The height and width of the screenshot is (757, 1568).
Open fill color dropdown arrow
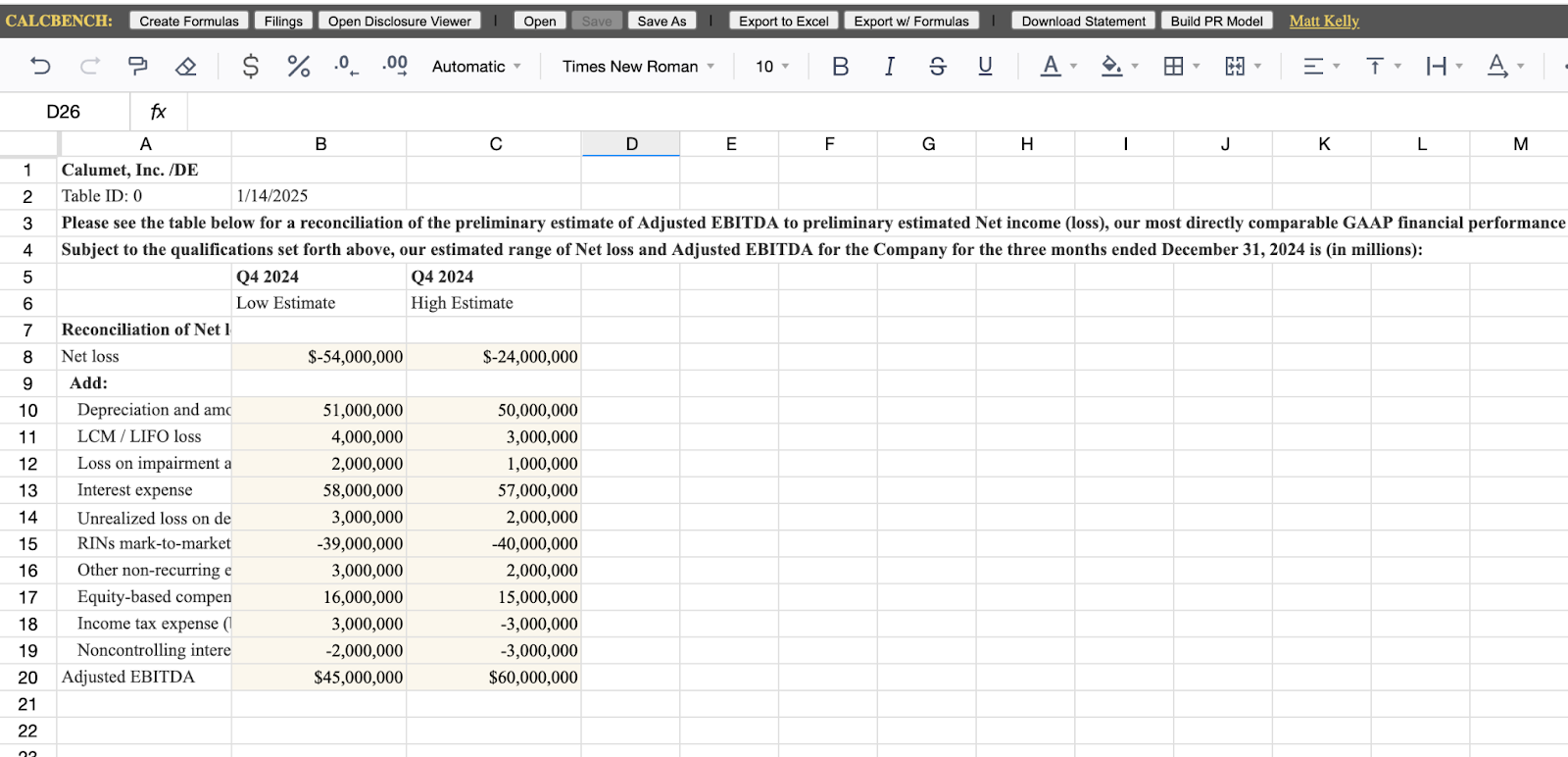[1135, 66]
